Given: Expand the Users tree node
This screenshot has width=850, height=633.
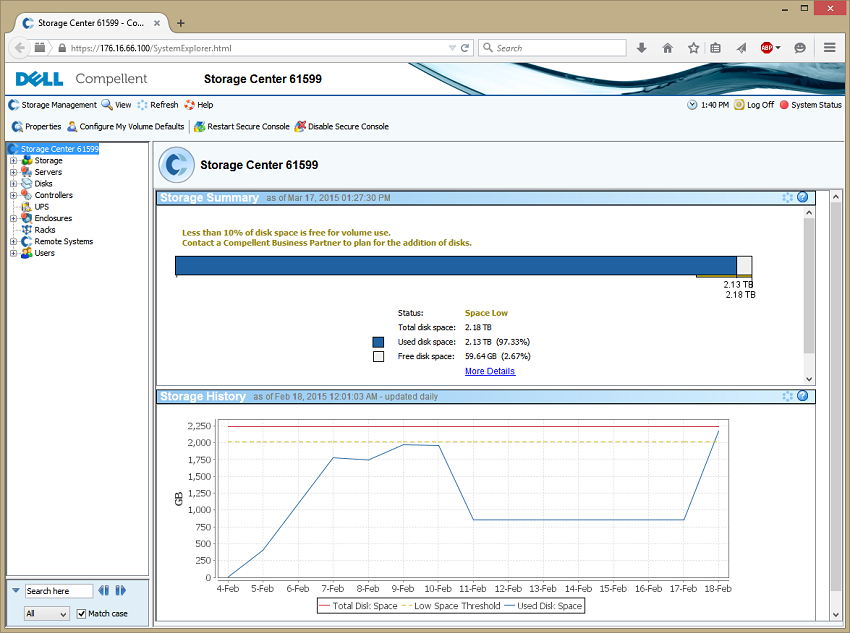Looking at the screenshot, I should pyautogui.click(x=14, y=253).
